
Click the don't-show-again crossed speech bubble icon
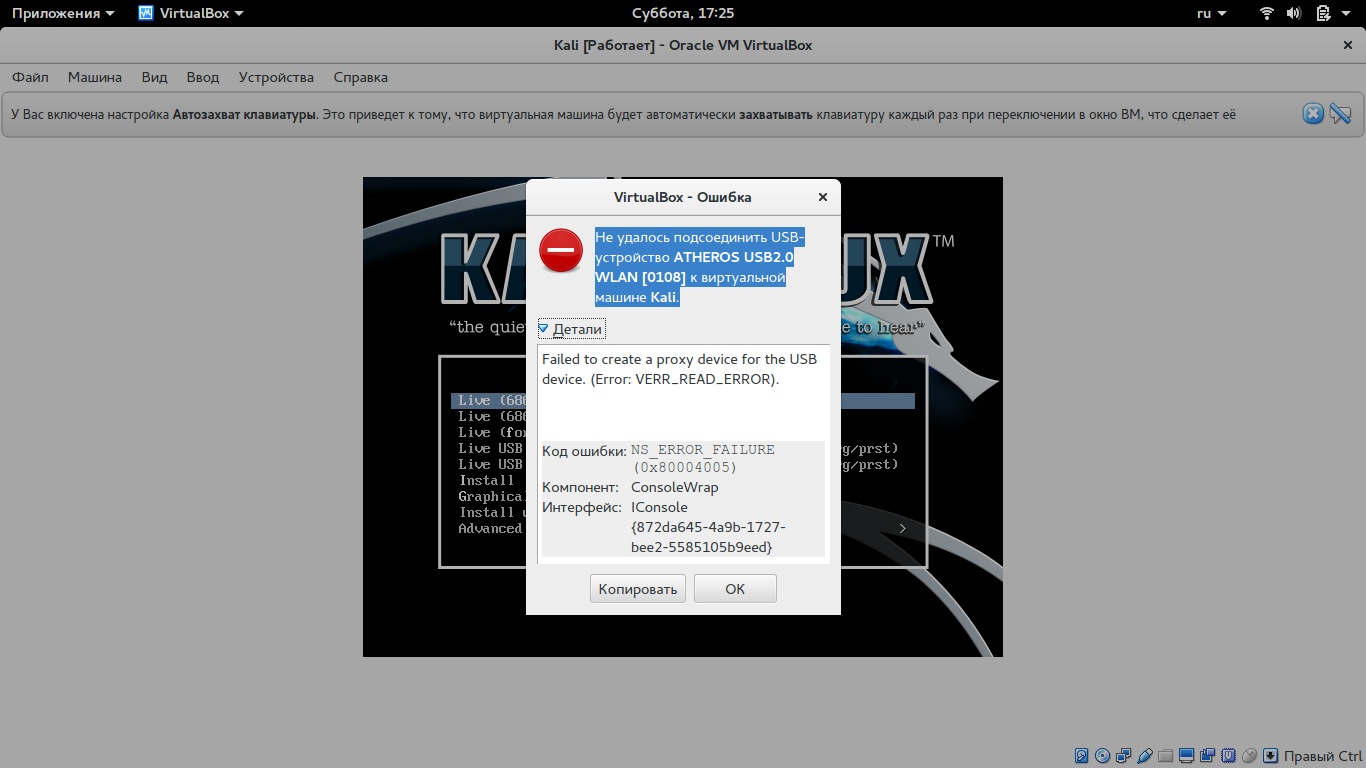(1340, 114)
